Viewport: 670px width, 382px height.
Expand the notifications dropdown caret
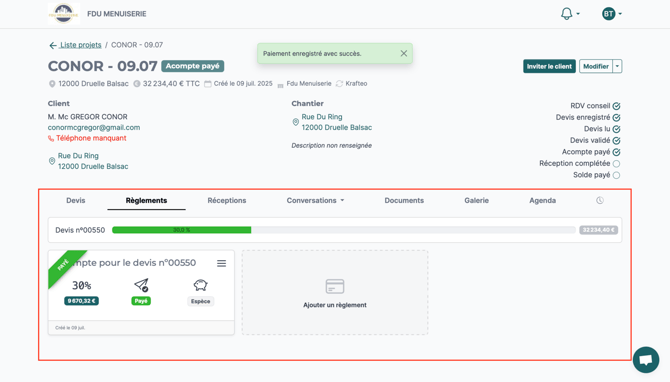tap(578, 14)
